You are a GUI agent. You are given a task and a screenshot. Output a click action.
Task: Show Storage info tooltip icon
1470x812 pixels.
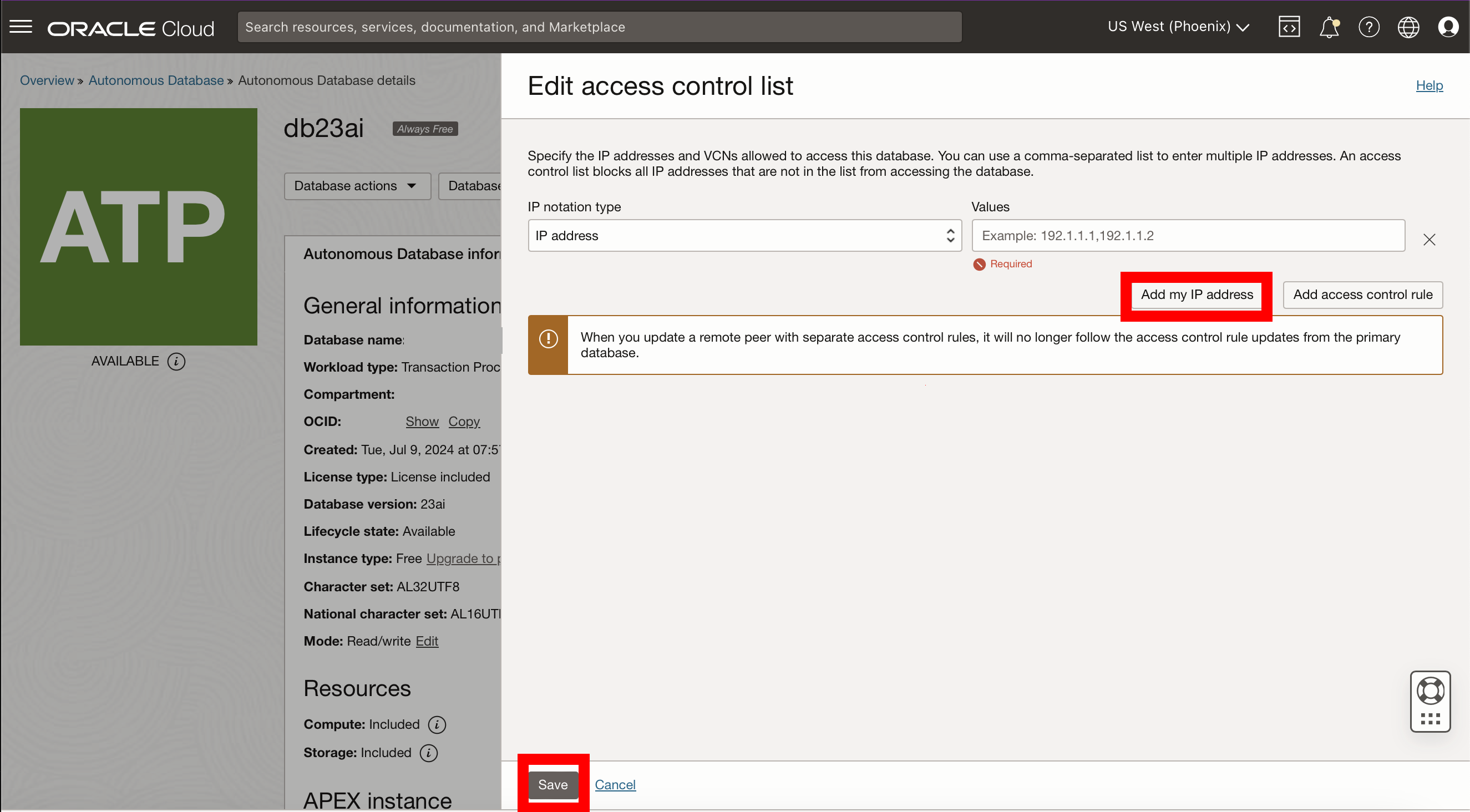[x=429, y=753]
